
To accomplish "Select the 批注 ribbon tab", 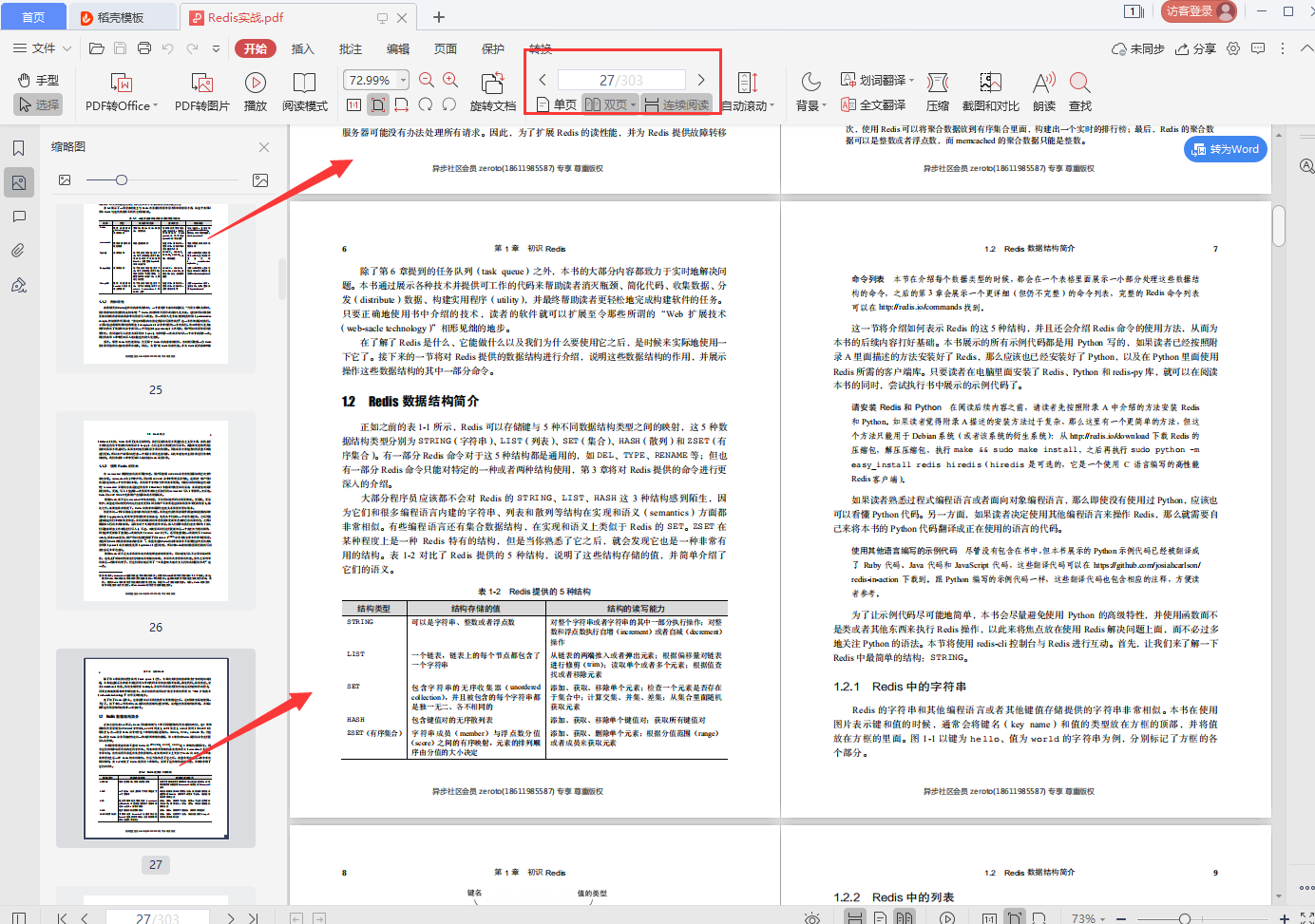I will click(x=351, y=48).
